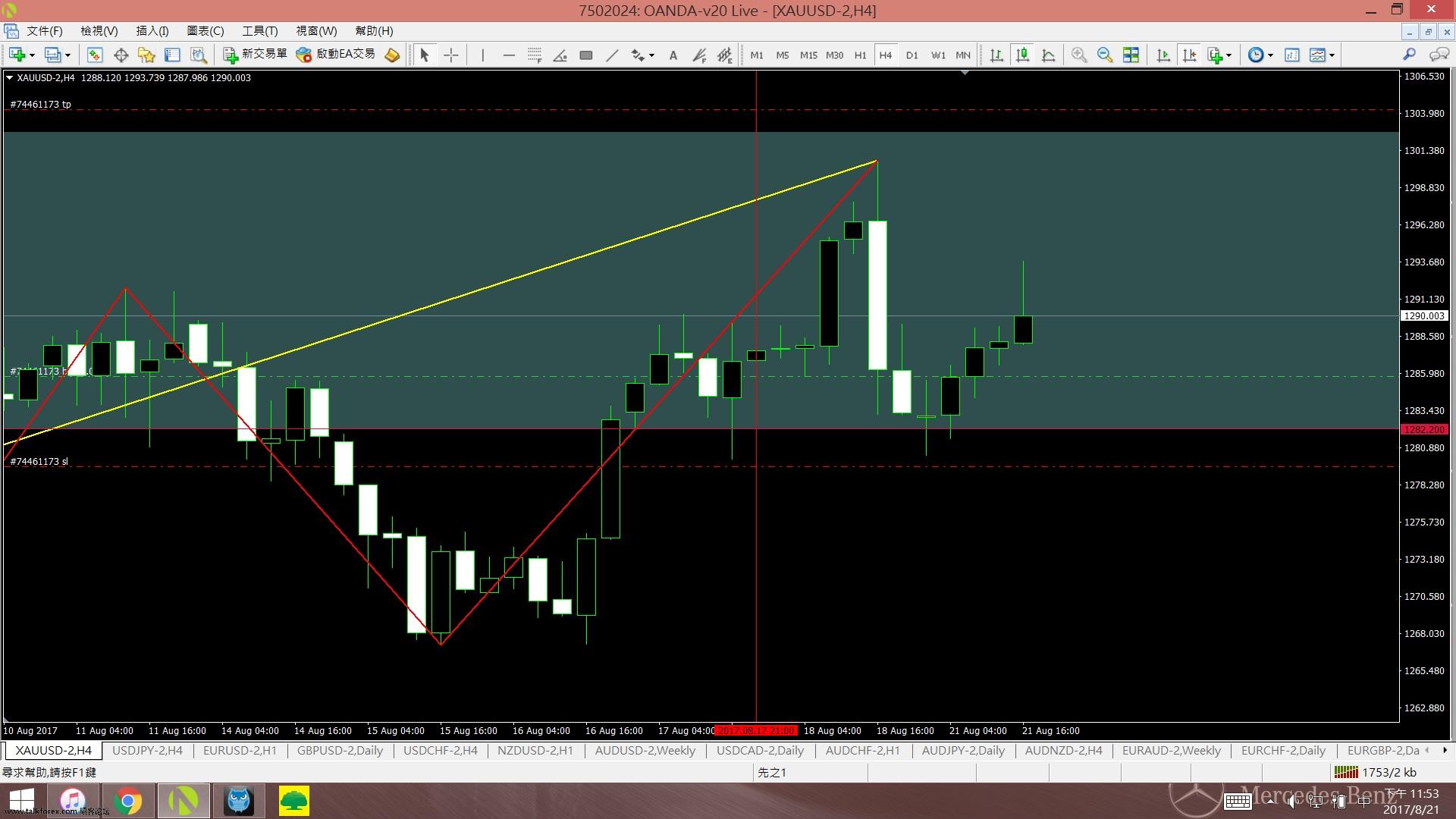Open the 幫助(H) menu

(374, 31)
